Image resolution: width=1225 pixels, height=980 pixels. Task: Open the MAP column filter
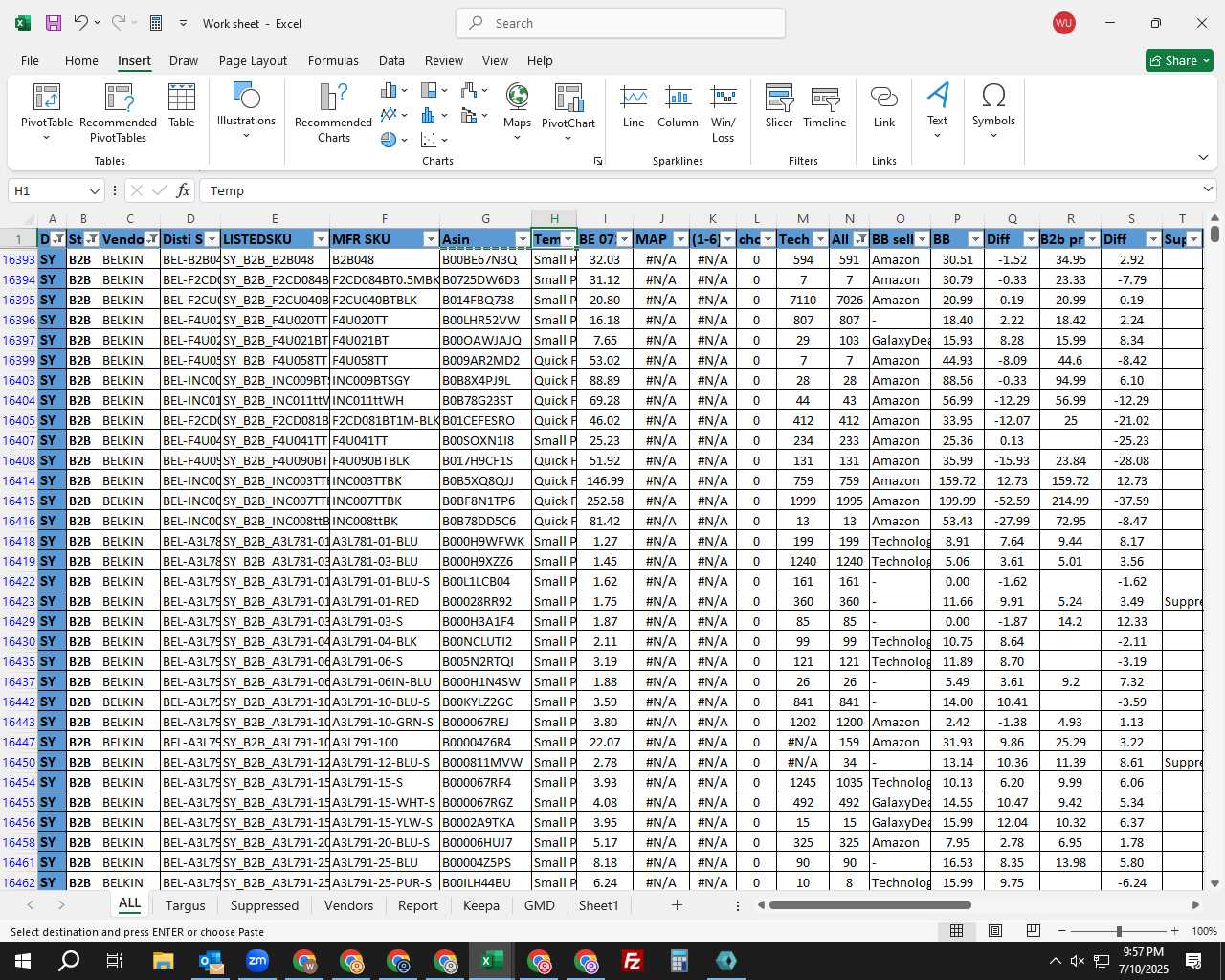point(680,239)
